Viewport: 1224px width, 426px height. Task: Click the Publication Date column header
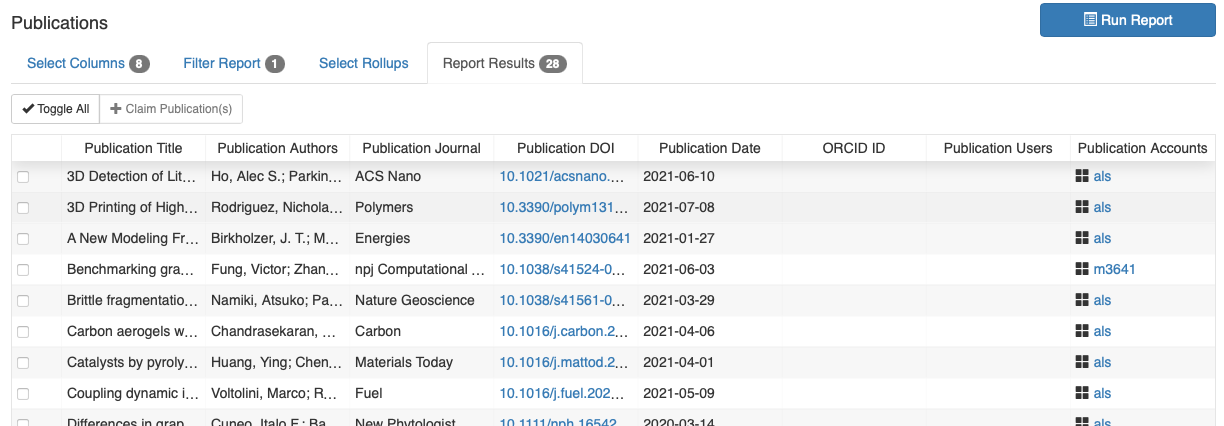pyautogui.click(x=710, y=148)
